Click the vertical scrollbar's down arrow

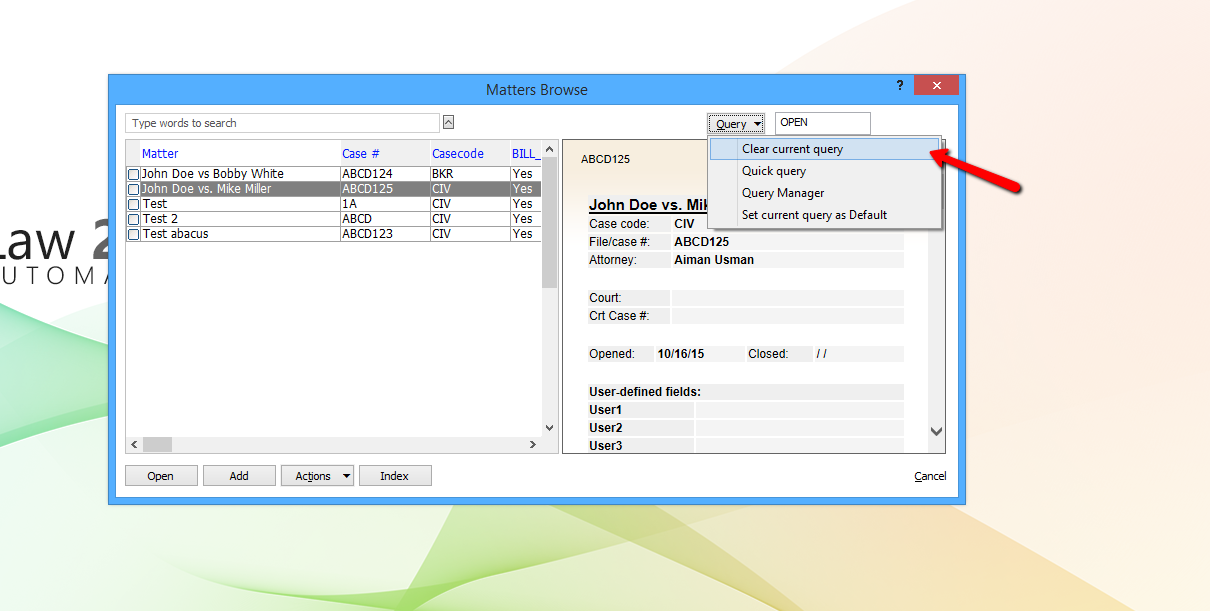[x=549, y=426]
